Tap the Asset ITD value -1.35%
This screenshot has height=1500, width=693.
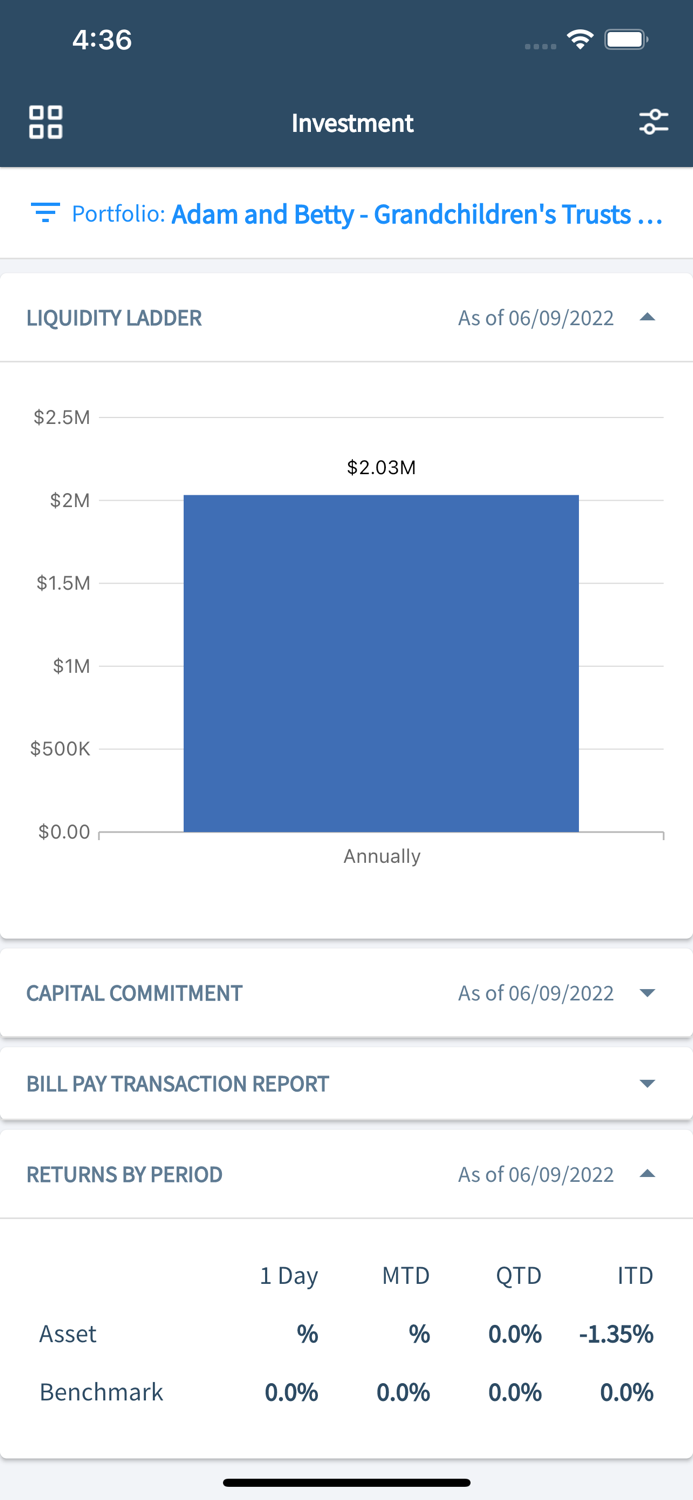616,1334
